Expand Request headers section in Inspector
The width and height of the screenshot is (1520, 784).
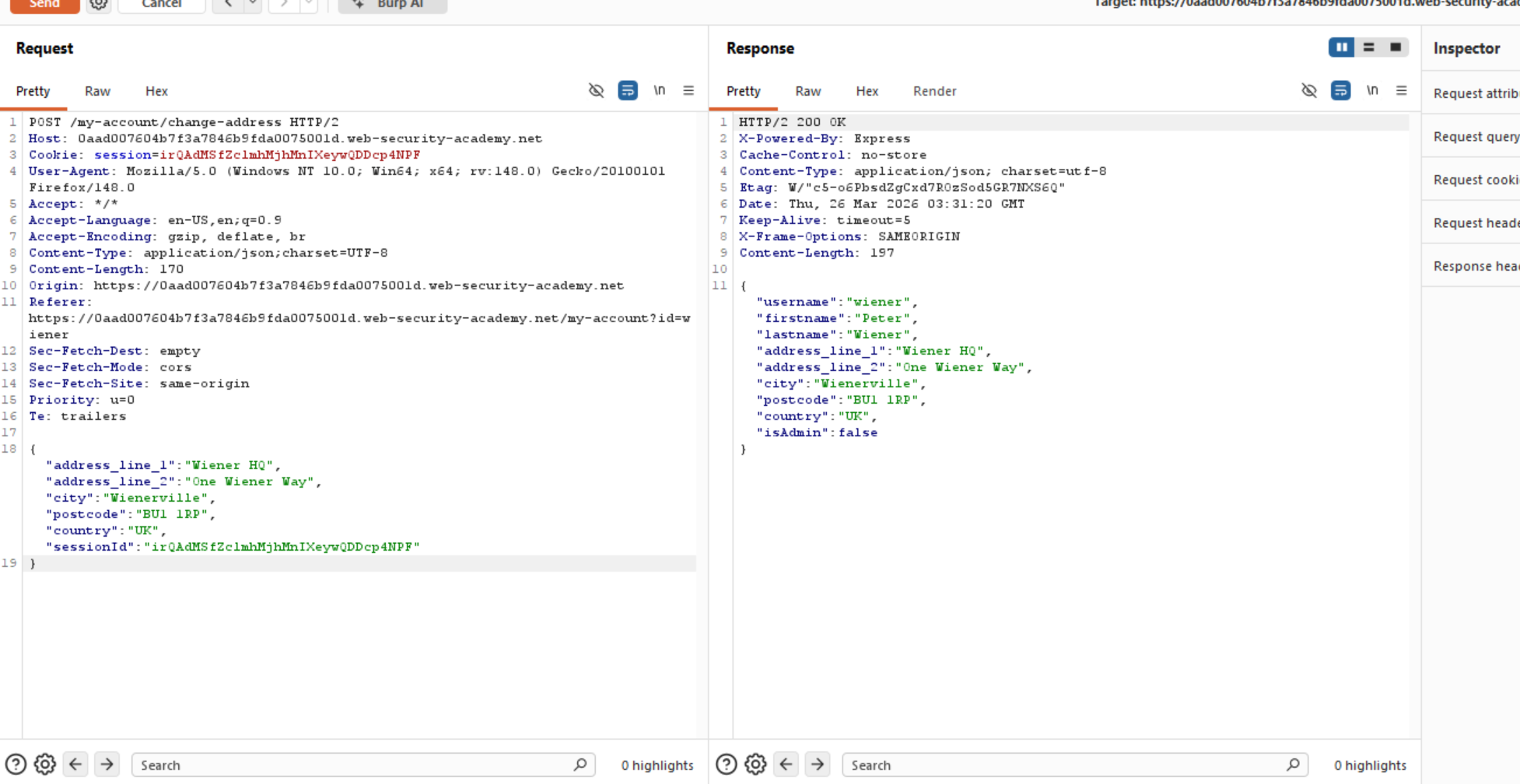(1472, 223)
